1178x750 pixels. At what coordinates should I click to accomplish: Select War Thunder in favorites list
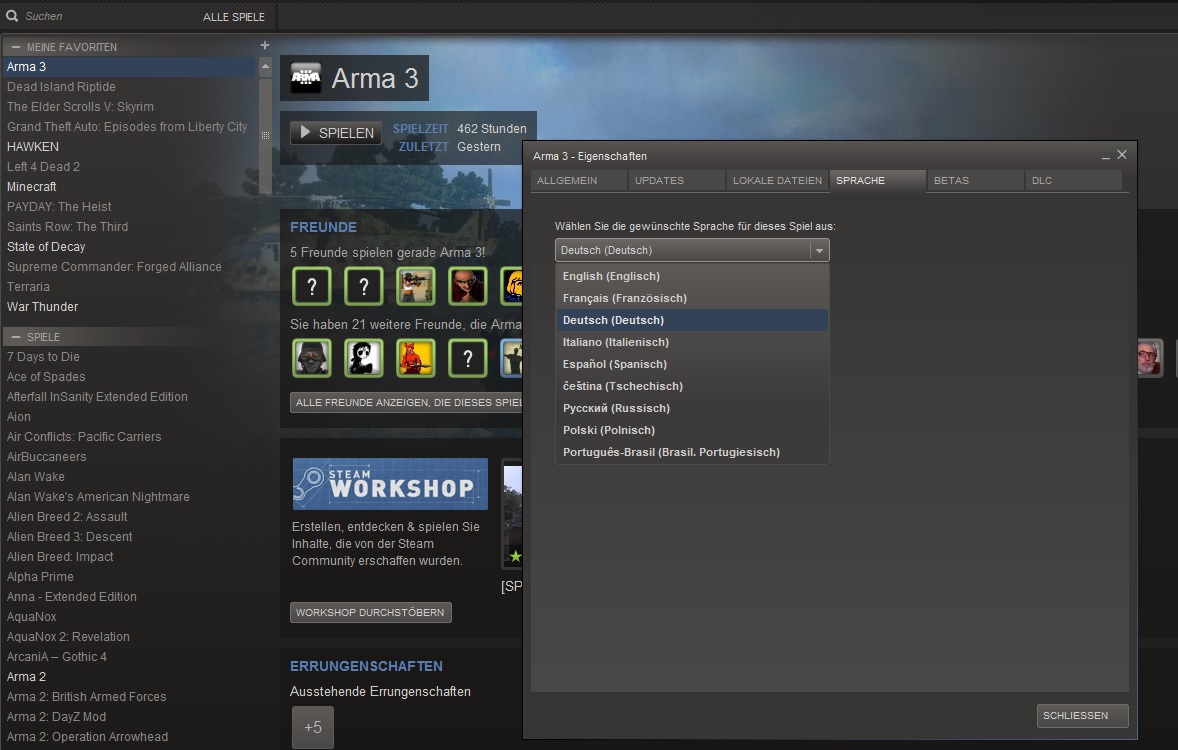[x=129, y=307]
